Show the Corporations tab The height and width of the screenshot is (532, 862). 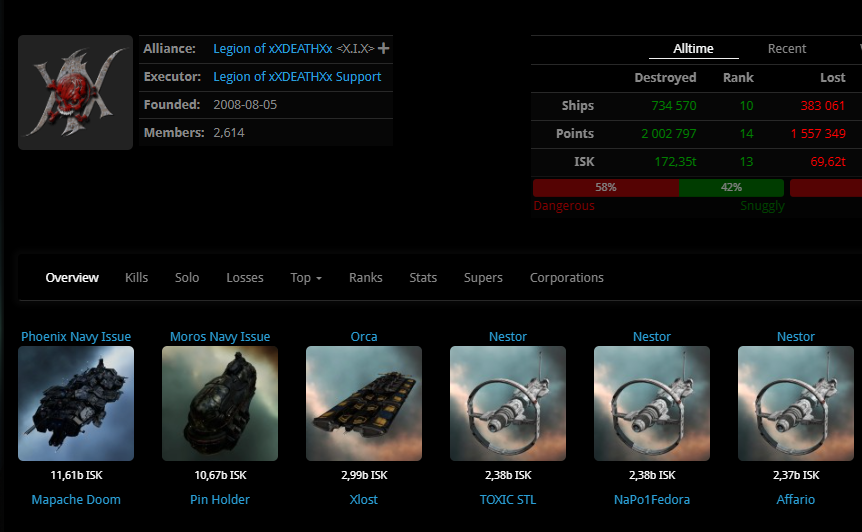coord(567,277)
